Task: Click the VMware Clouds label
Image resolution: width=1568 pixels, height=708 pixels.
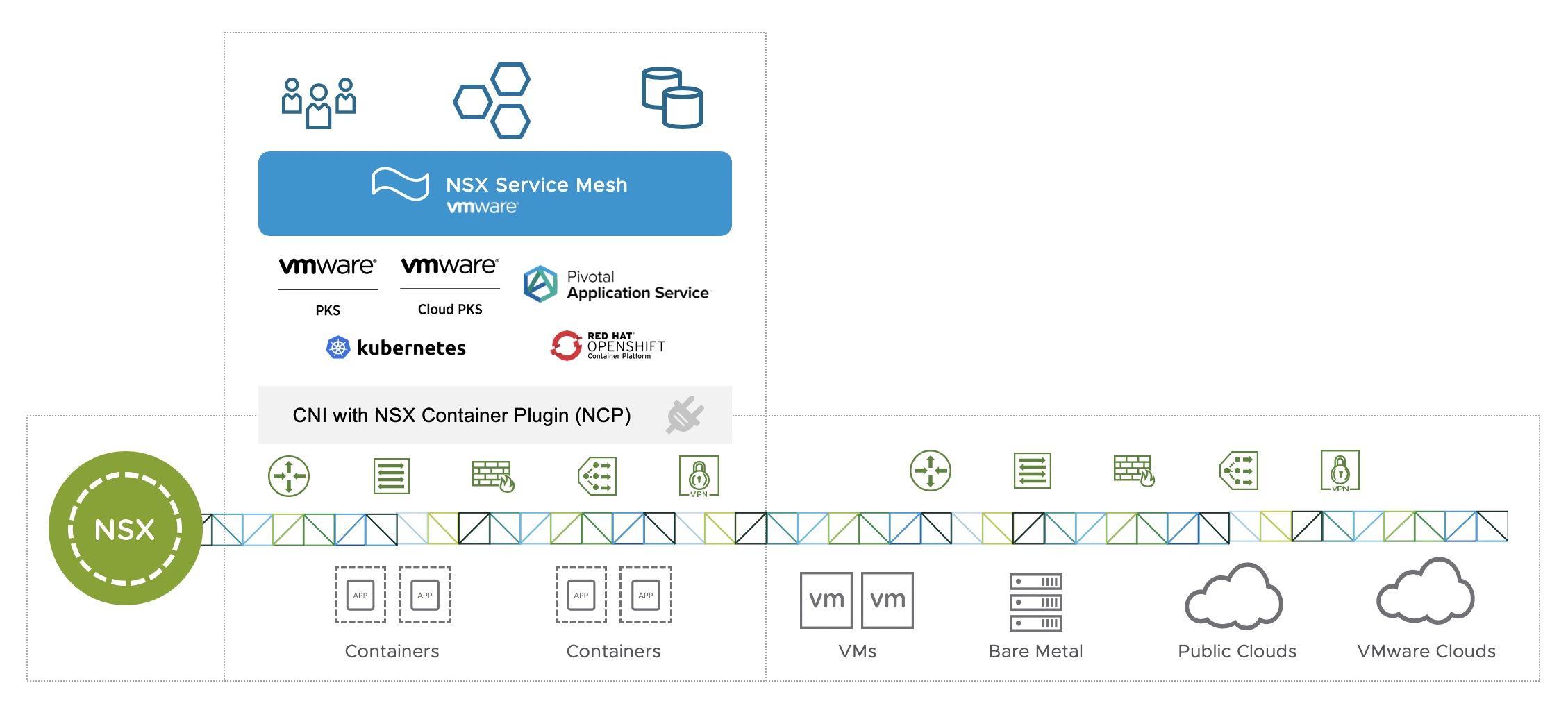Action: coord(1426,651)
